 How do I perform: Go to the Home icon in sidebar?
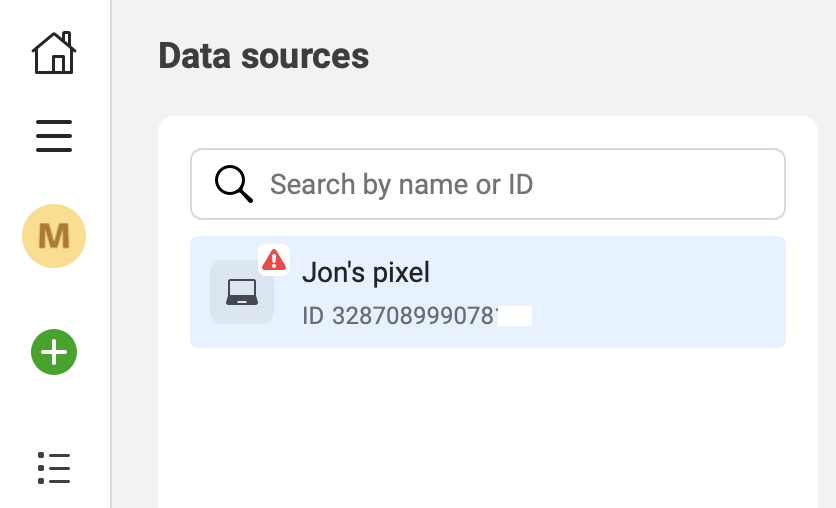54,53
